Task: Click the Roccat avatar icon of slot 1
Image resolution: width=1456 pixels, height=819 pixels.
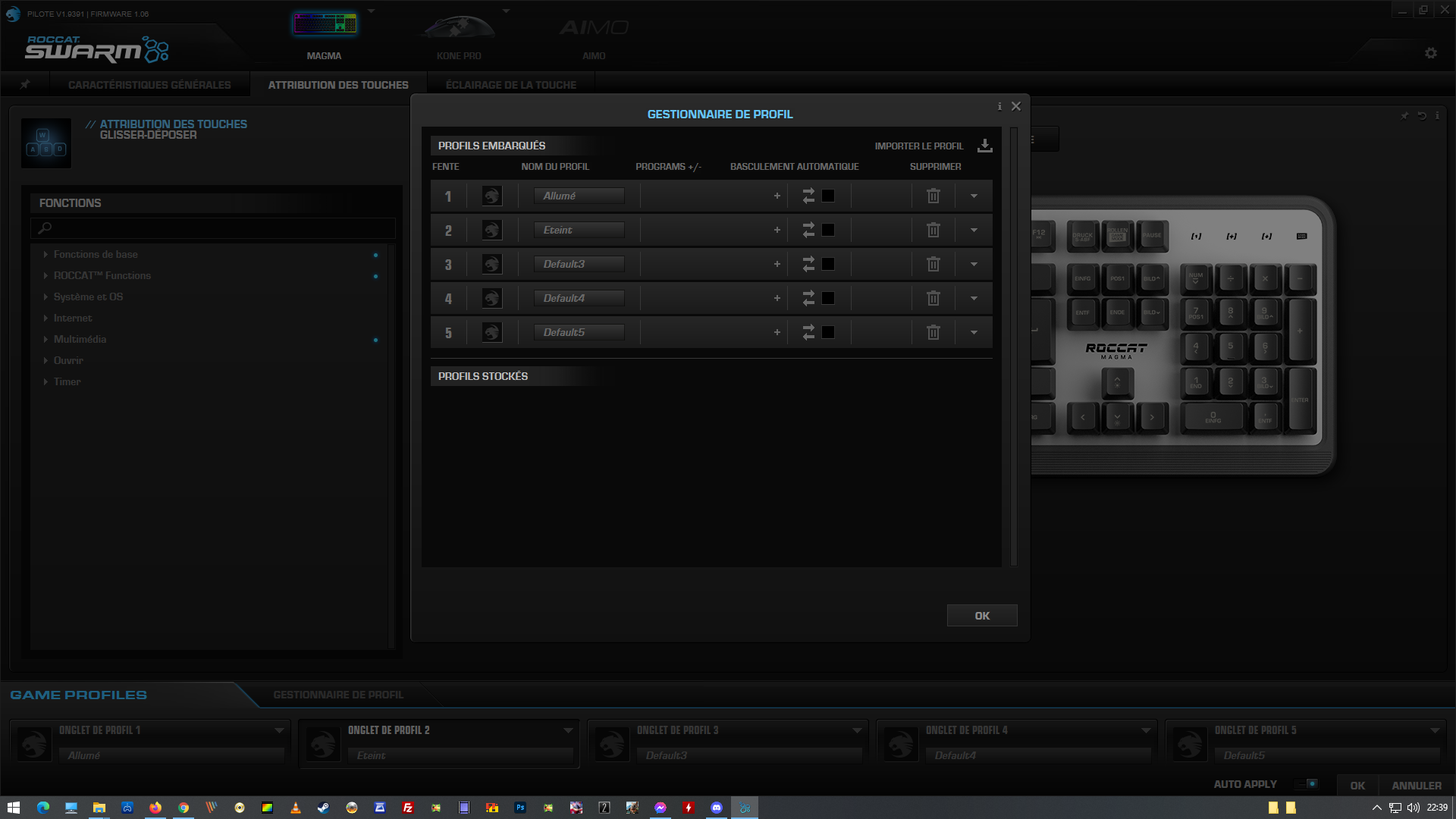Action: pyautogui.click(x=492, y=196)
